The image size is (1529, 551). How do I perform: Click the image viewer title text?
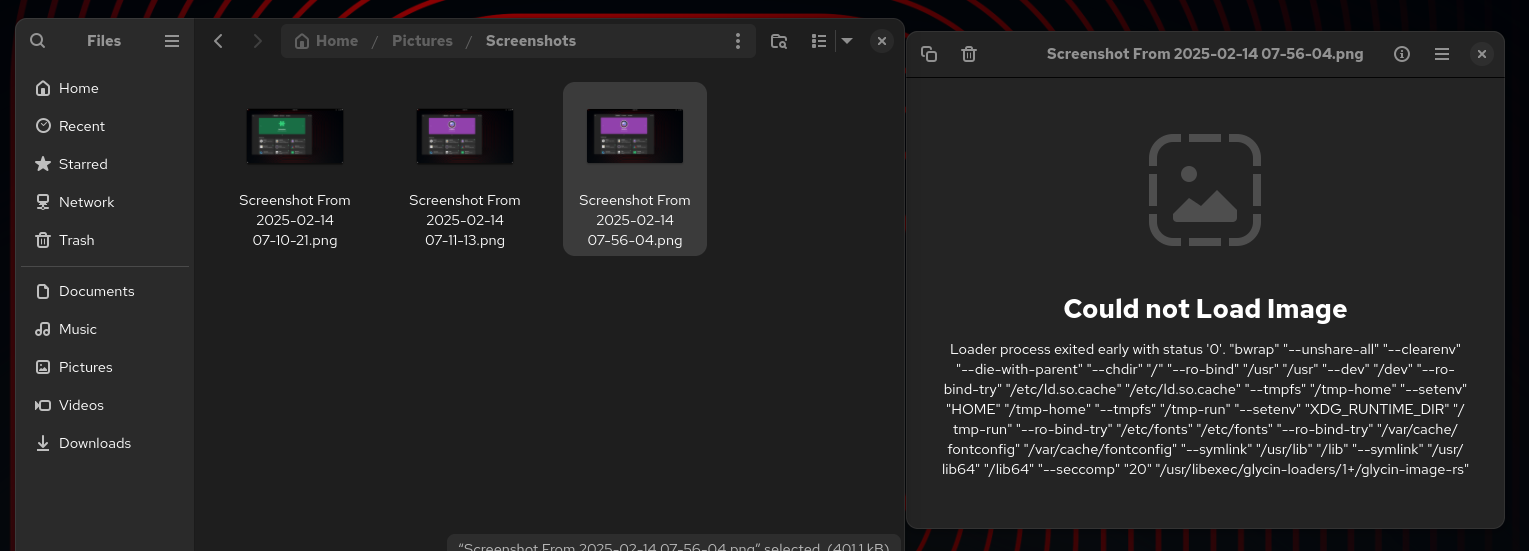(1205, 54)
